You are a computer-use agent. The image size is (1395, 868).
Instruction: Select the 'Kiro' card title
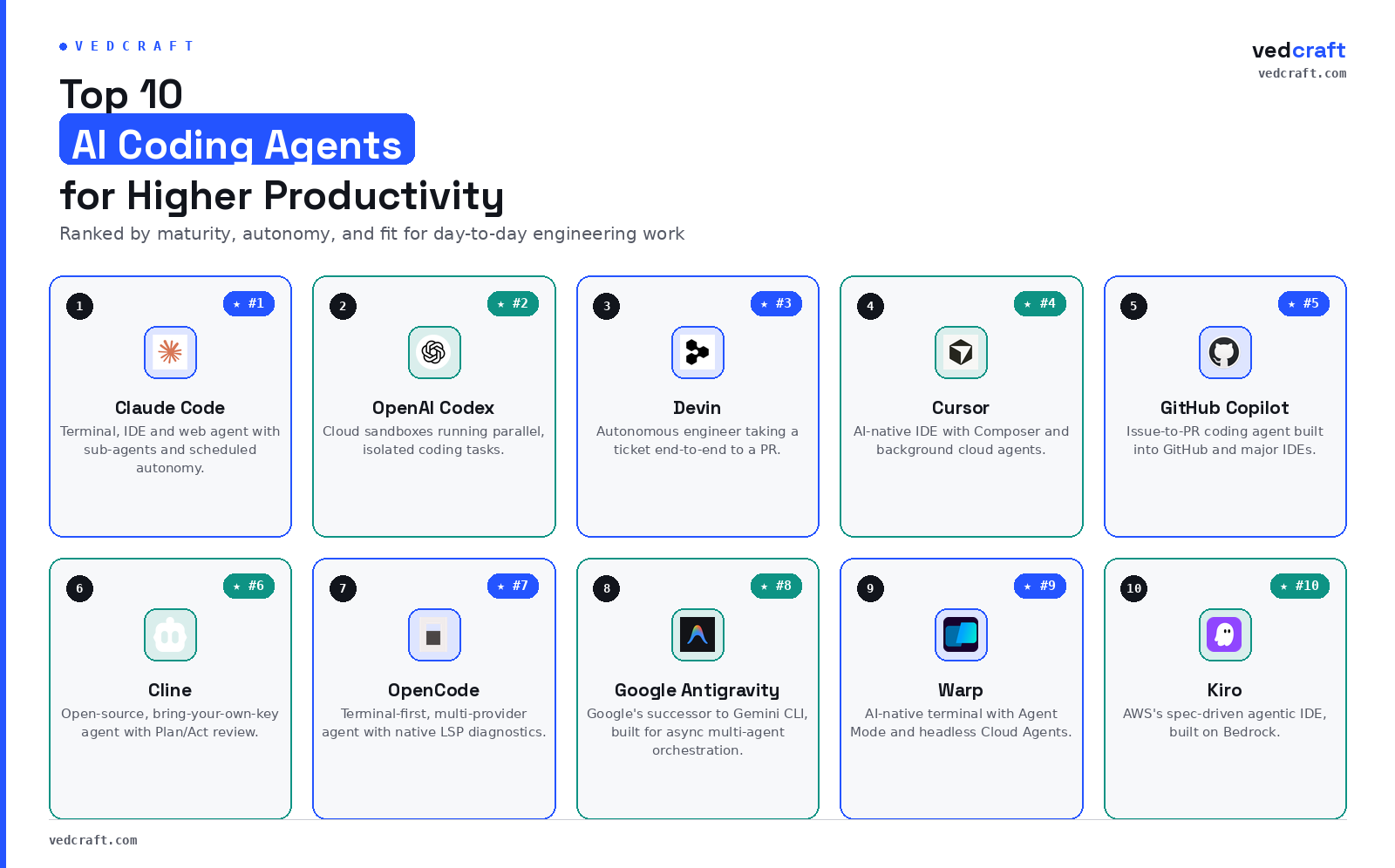pyautogui.click(x=1225, y=690)
